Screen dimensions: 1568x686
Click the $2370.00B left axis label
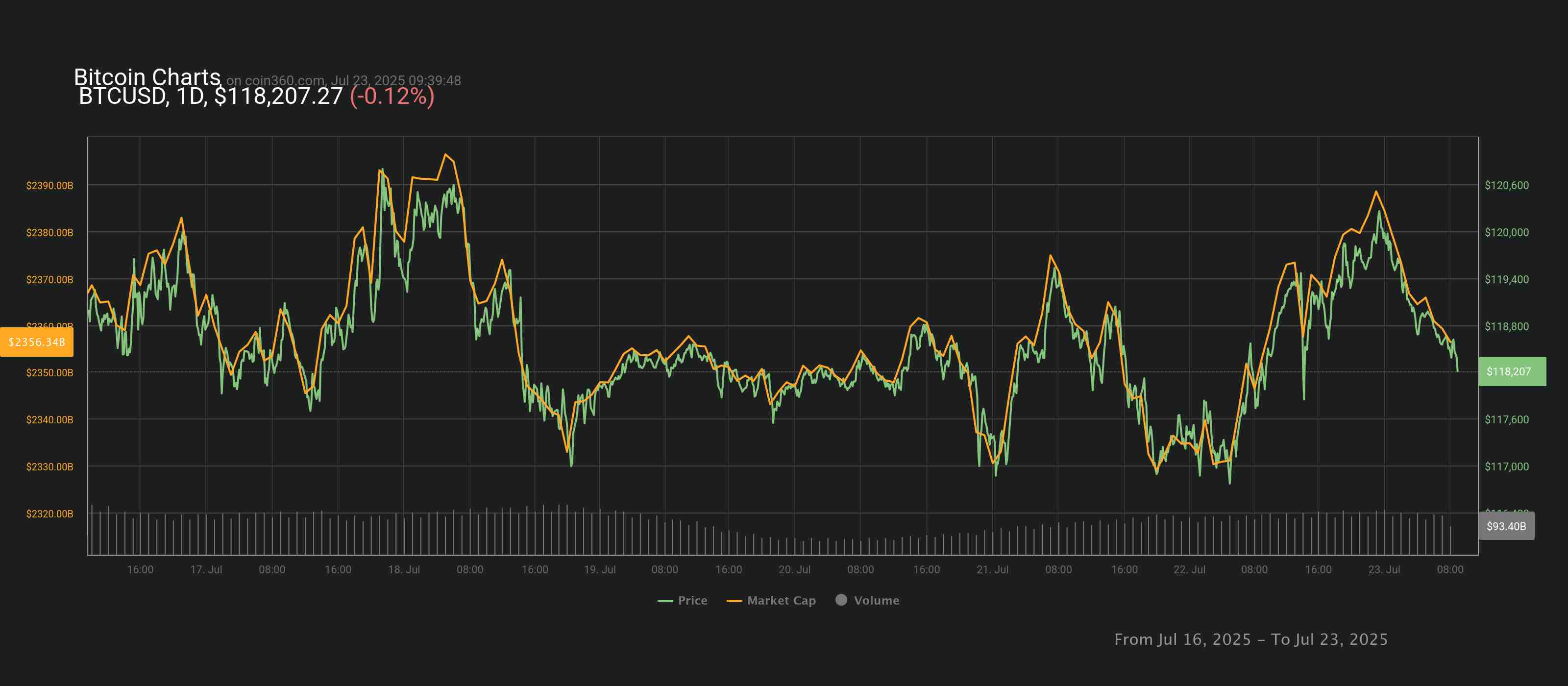click(49, 279)
